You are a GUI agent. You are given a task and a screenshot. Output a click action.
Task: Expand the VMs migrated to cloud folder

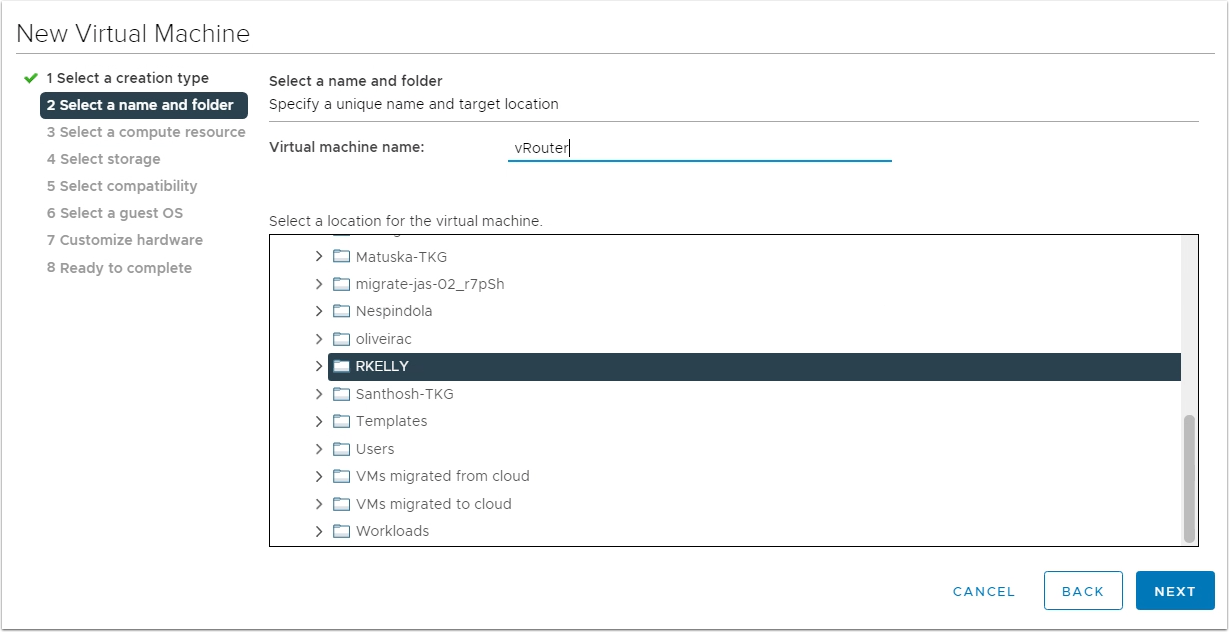pyautogui.click(x=319, y=504)
